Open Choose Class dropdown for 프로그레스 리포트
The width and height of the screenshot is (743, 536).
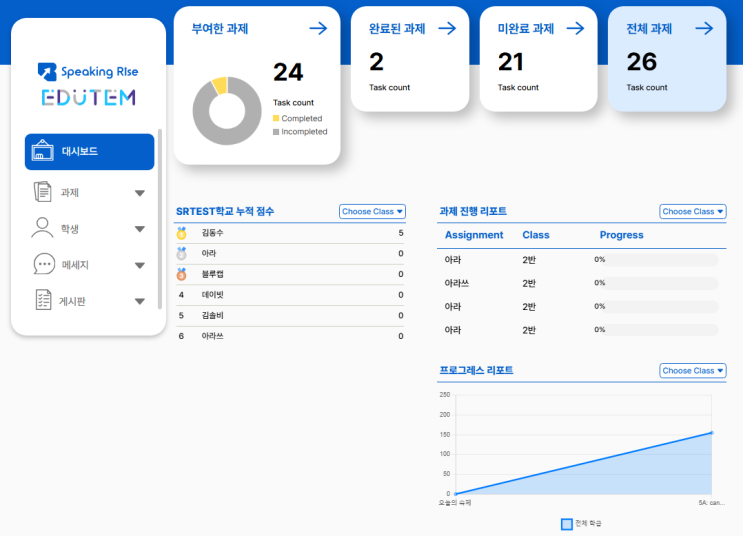click(693, 371)
